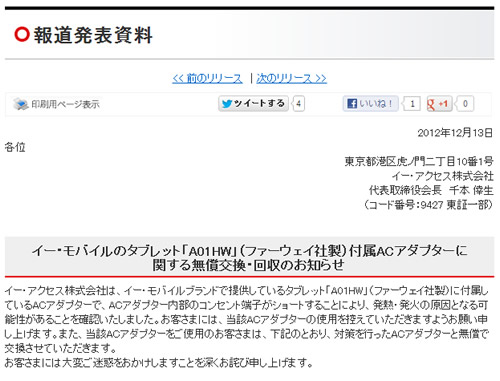Click the code line コード番号:9427 東証一部

pyautogui.click(x=428, y=205)
